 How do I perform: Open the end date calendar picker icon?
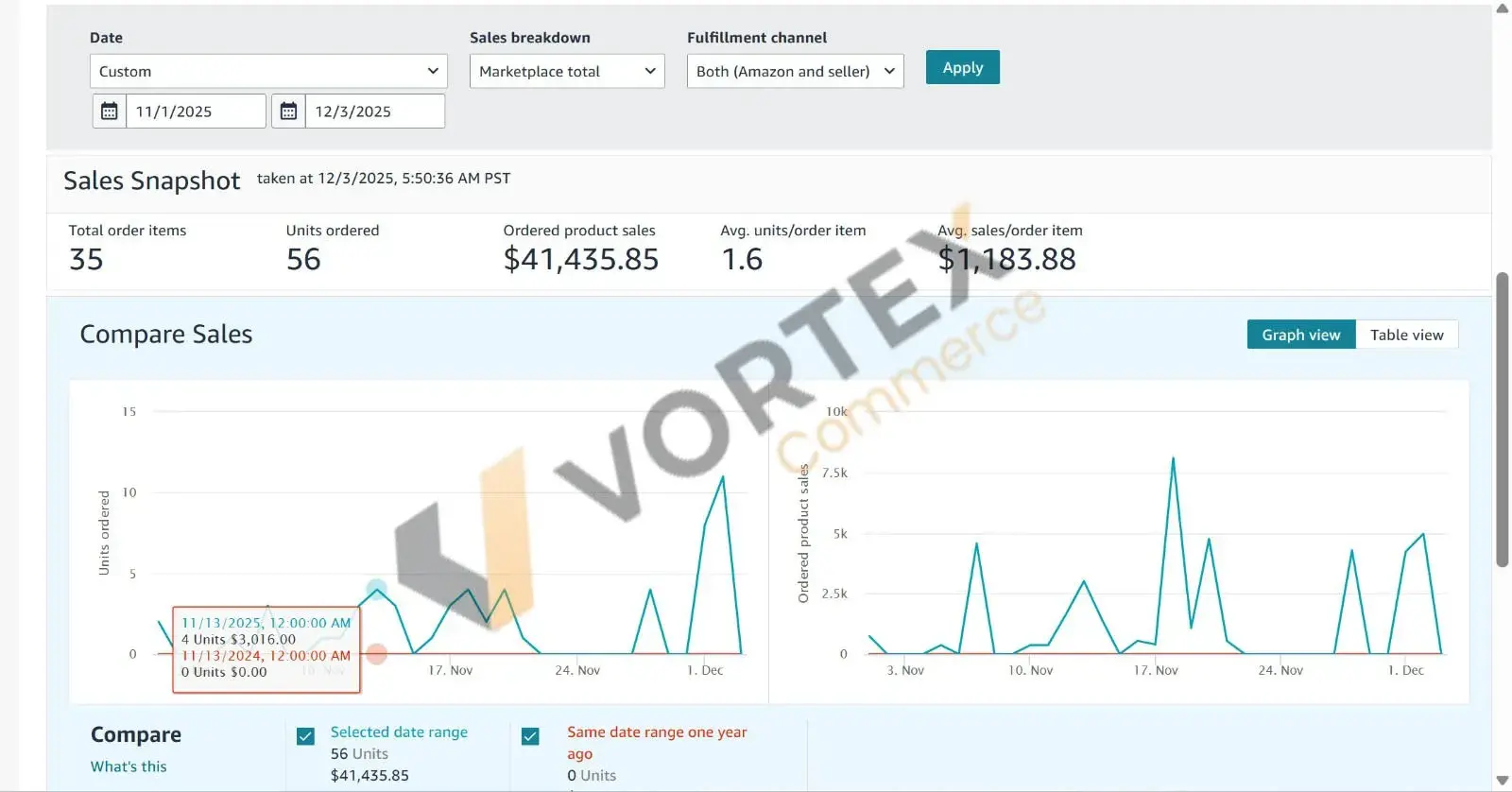(288, 112)
